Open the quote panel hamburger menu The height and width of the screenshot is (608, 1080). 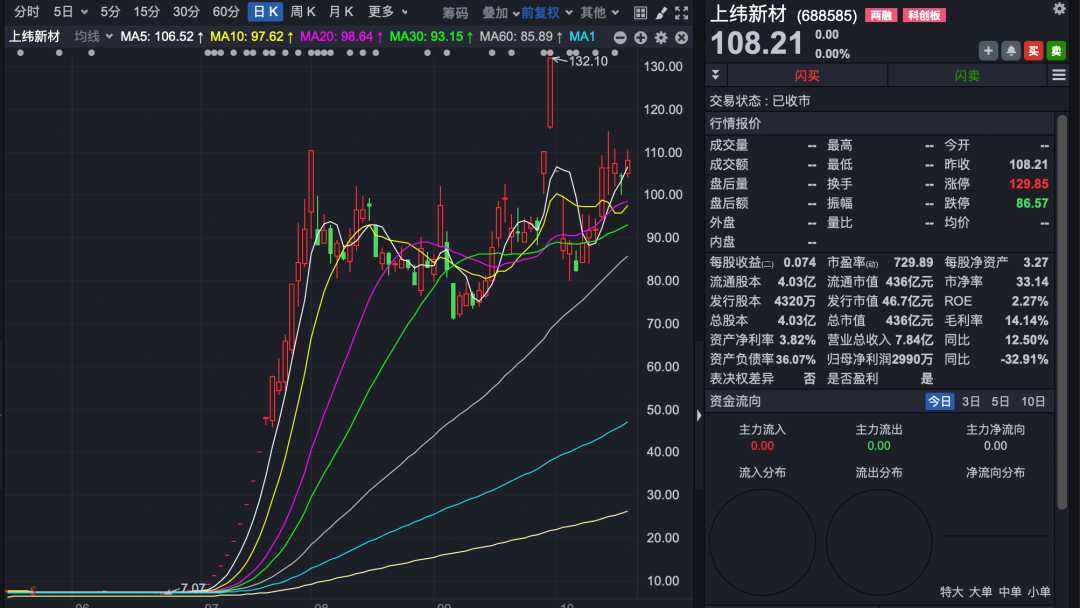[1058, 75]
